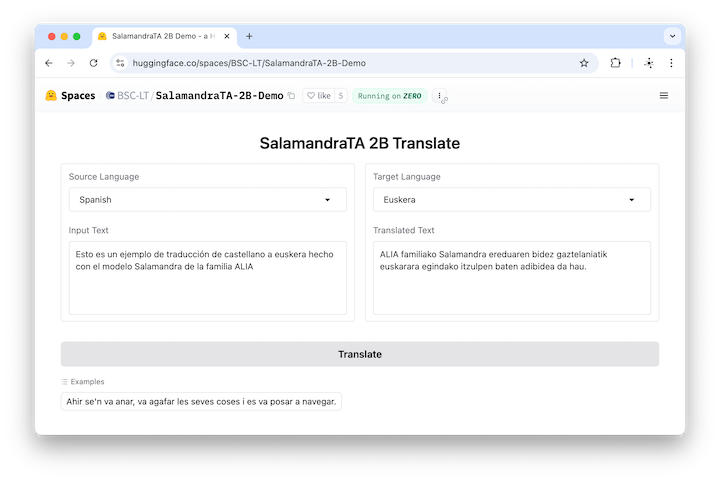
Task: Click the "Source Language" label
Action: (104, 177)
